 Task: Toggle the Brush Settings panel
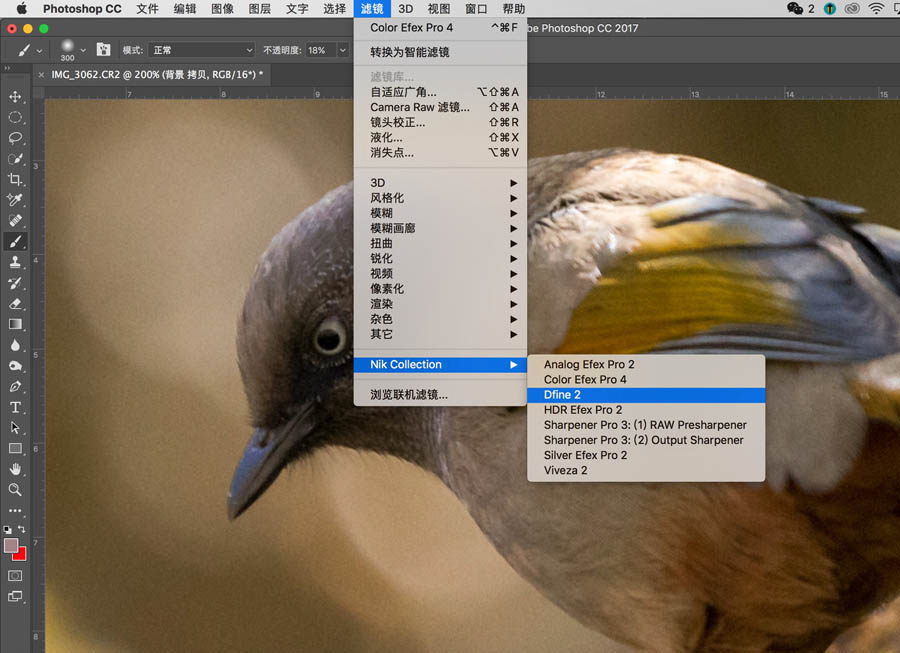[x=103, y=48]
